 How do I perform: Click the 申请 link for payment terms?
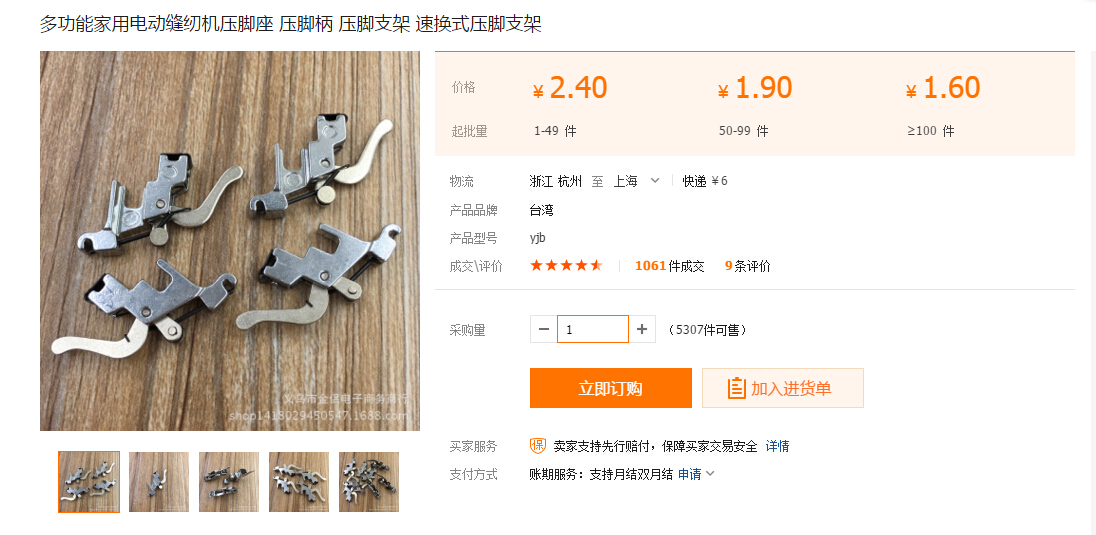pos(689,474)
